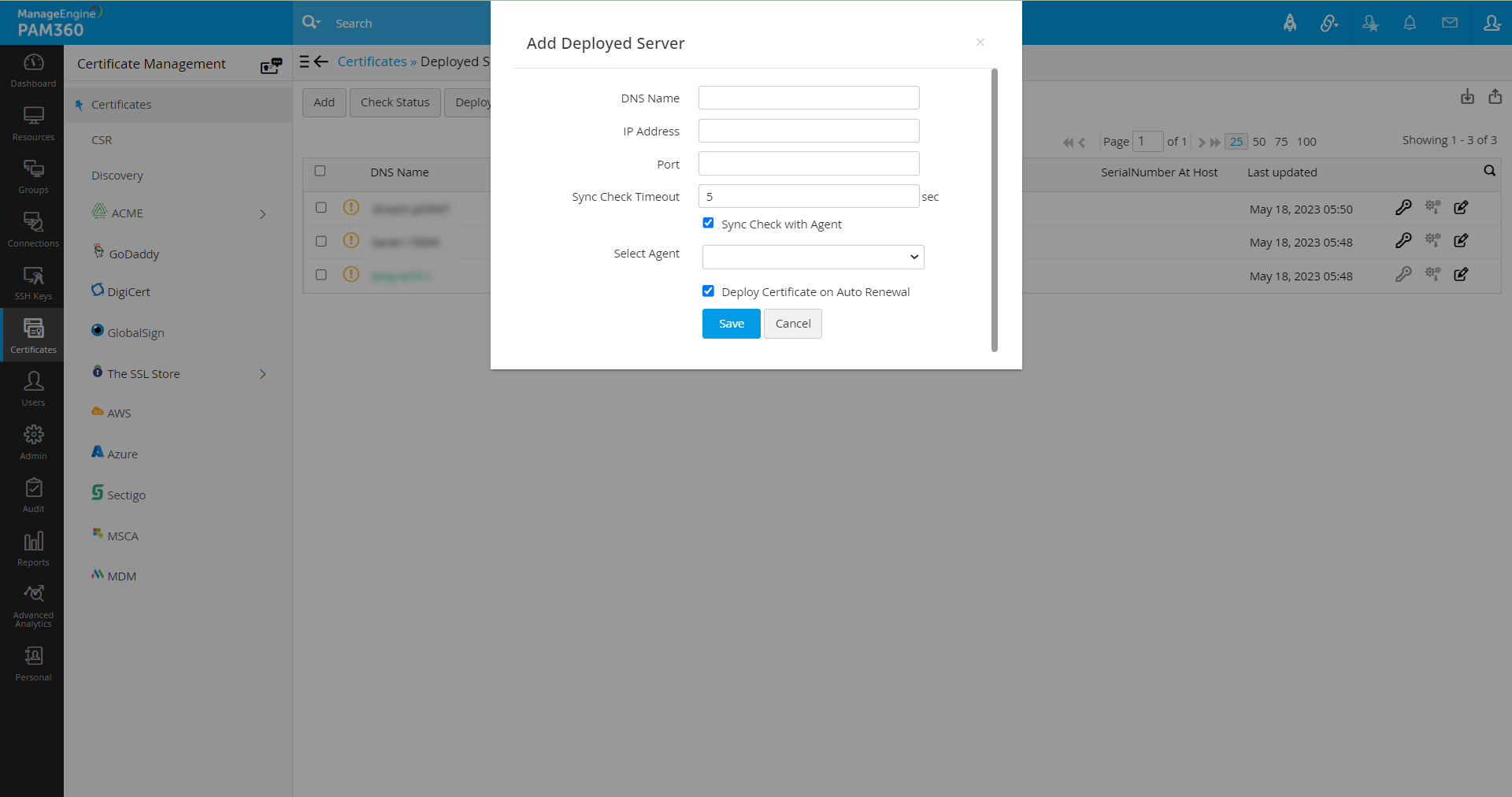Check the select-all checkbox in the table header

coord(321,170)
